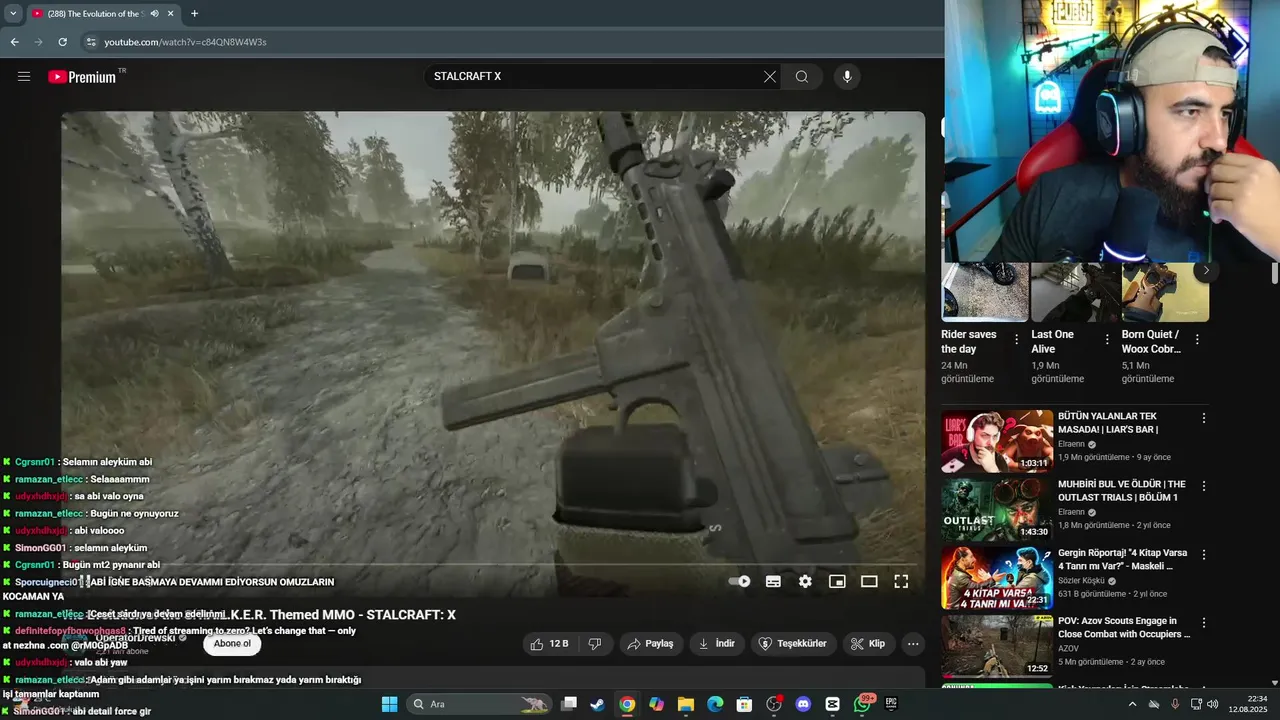Image resolution: width=1280 pixels, height=720 pixels.
Task: Start voice search with microphone icon
Action: 847,77
